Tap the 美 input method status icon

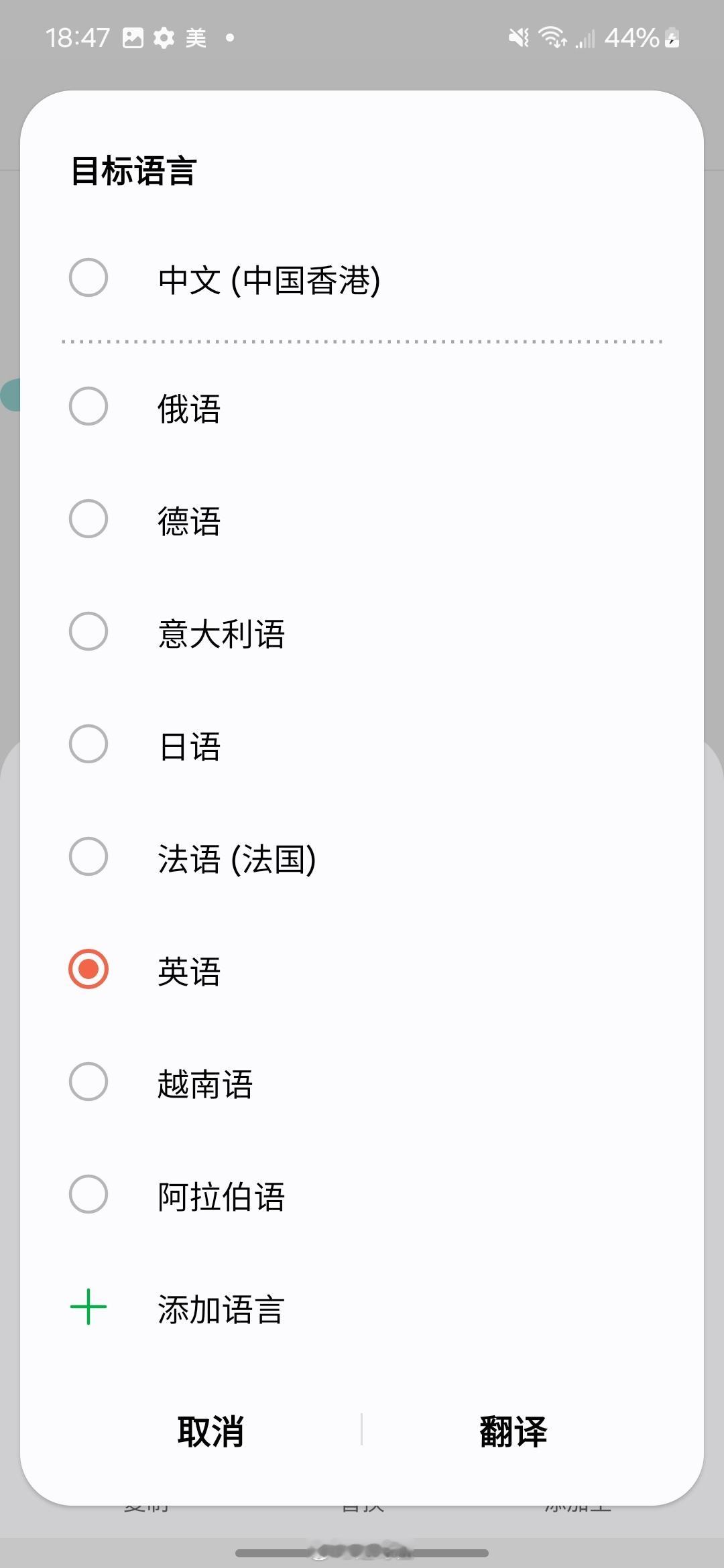point(196,38)
